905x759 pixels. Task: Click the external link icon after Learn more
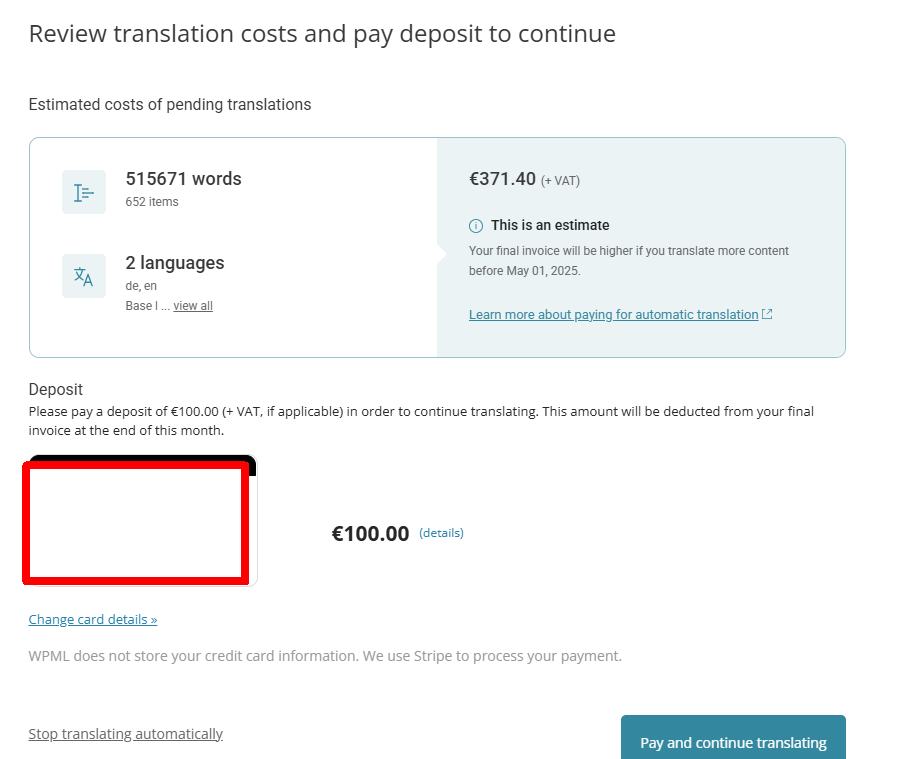coord(767,314)
